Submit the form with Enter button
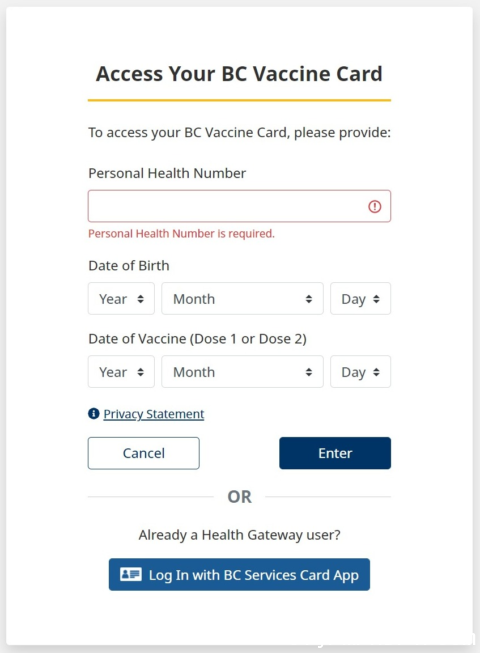Viewport: 480px width, 653px height. pyautogui.click(x=335, y=453)
